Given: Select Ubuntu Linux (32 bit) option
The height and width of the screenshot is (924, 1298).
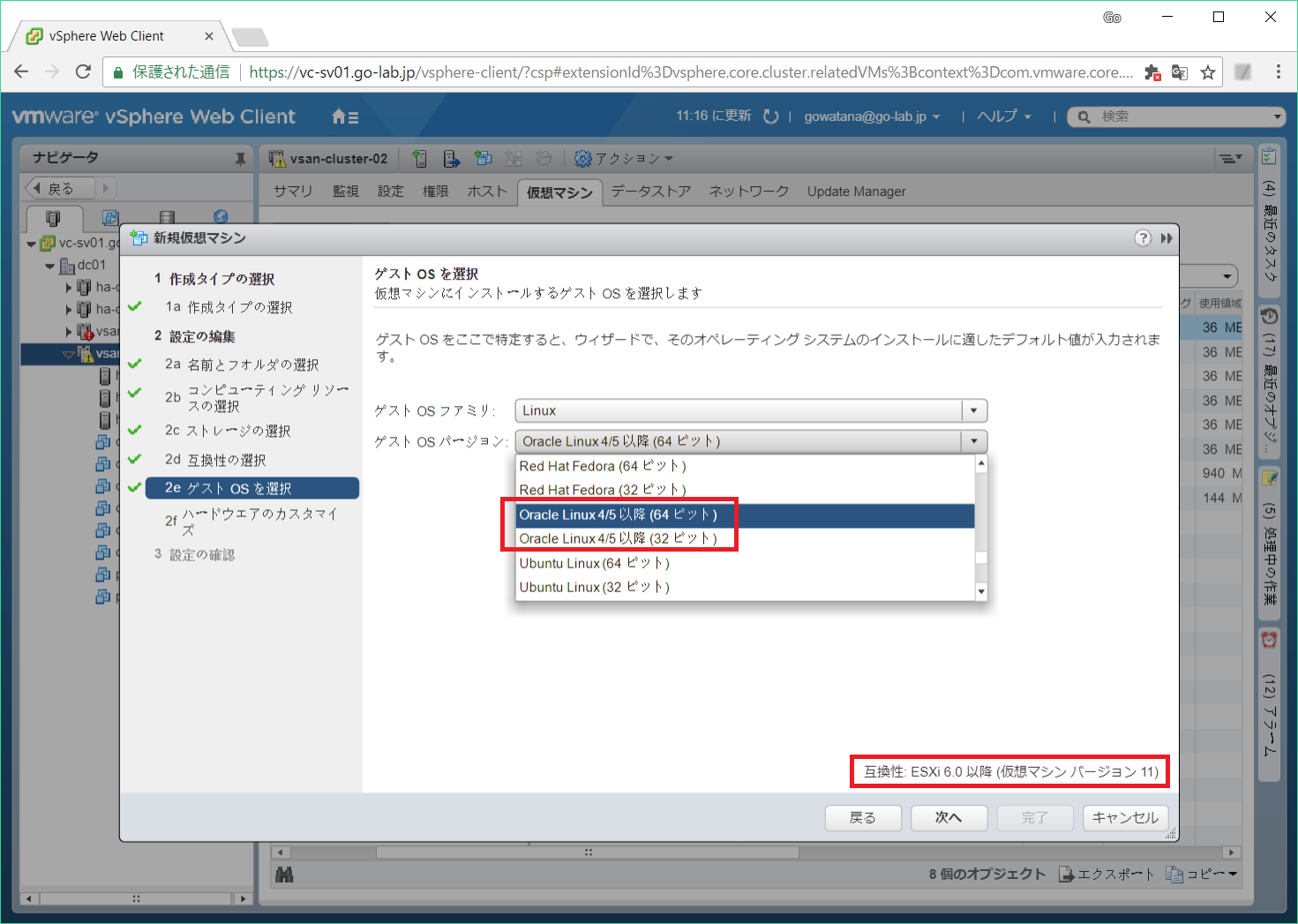Looking at the screenshot, I should tap(746, 587).
